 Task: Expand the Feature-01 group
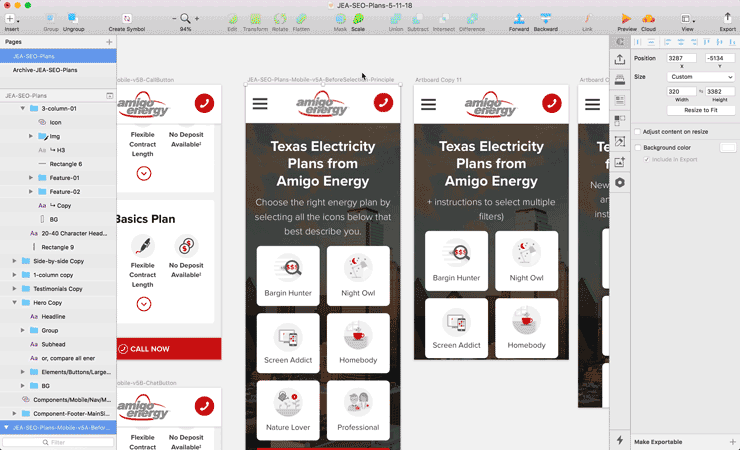pyautogui.click(x=31, y=178)
